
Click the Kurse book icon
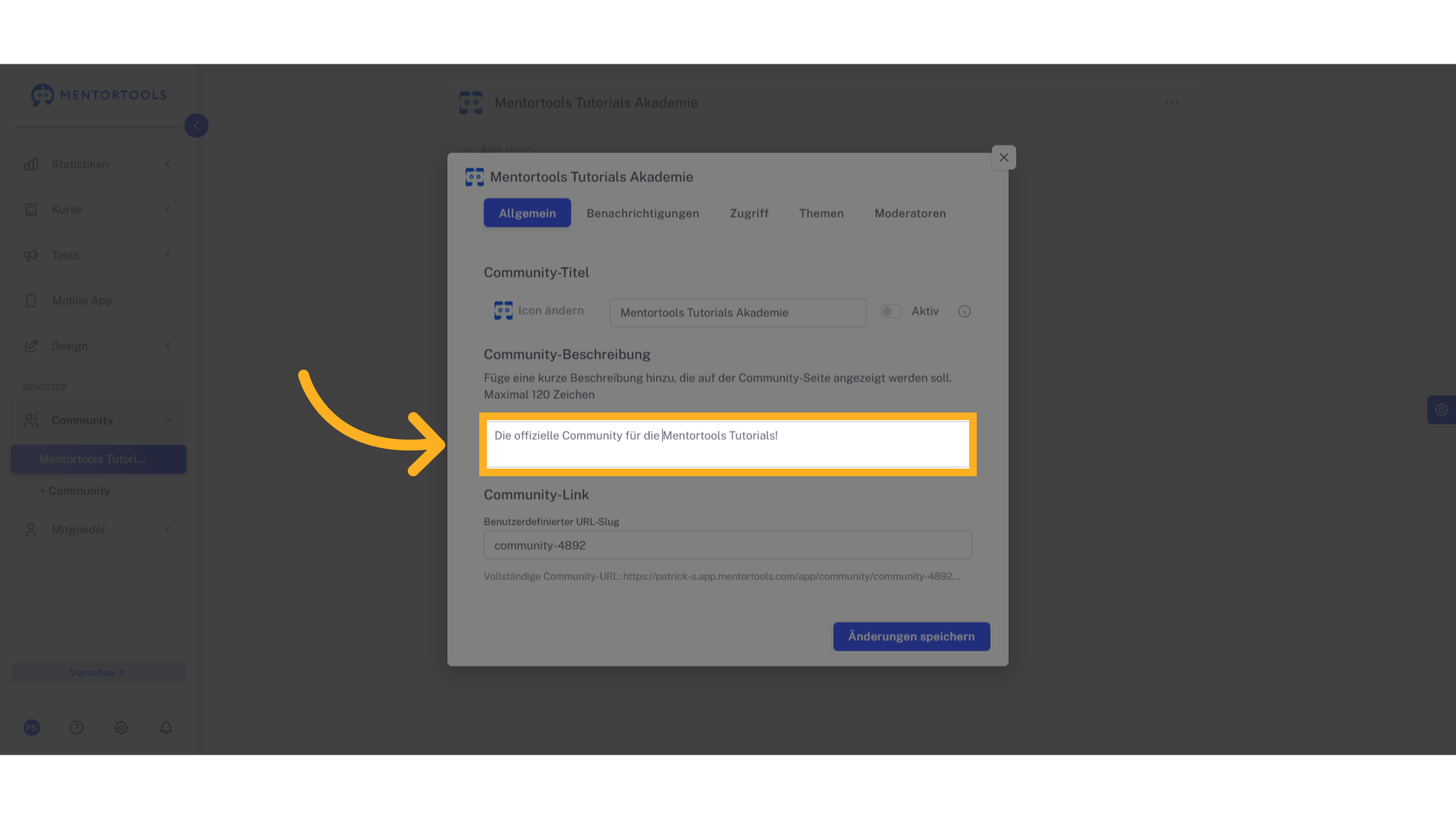click(x=31, y=210)
